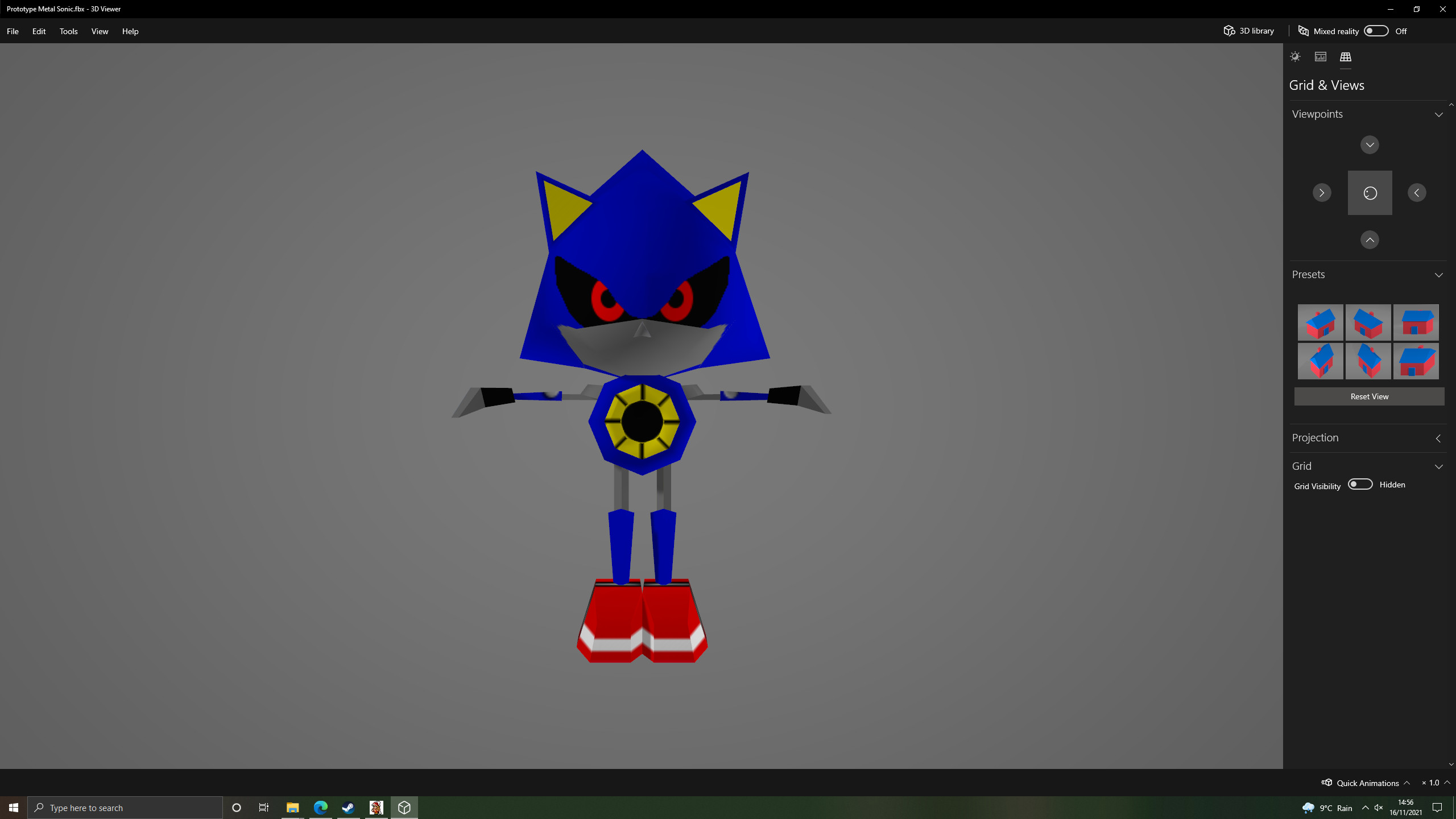Open the Stats & Shading tab icon
The height and width of the screenshot is (819, 1456).
click(1320, 57)
